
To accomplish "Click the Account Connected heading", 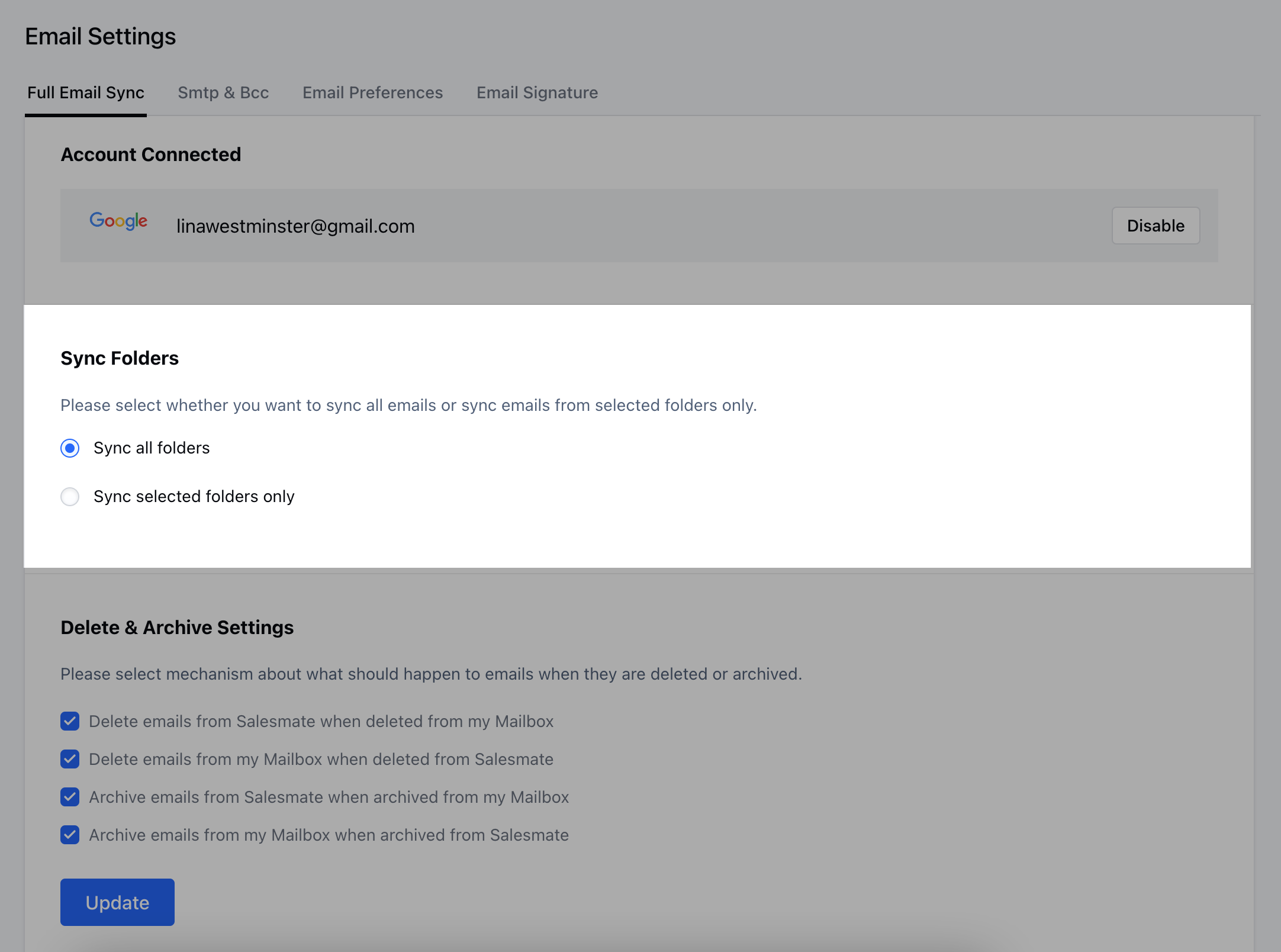I will point(151,155).
